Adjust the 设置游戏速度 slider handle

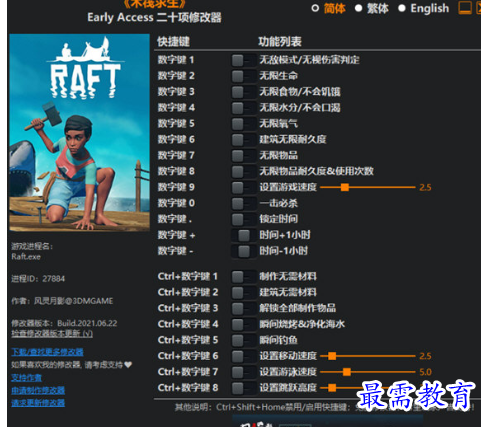345,187
